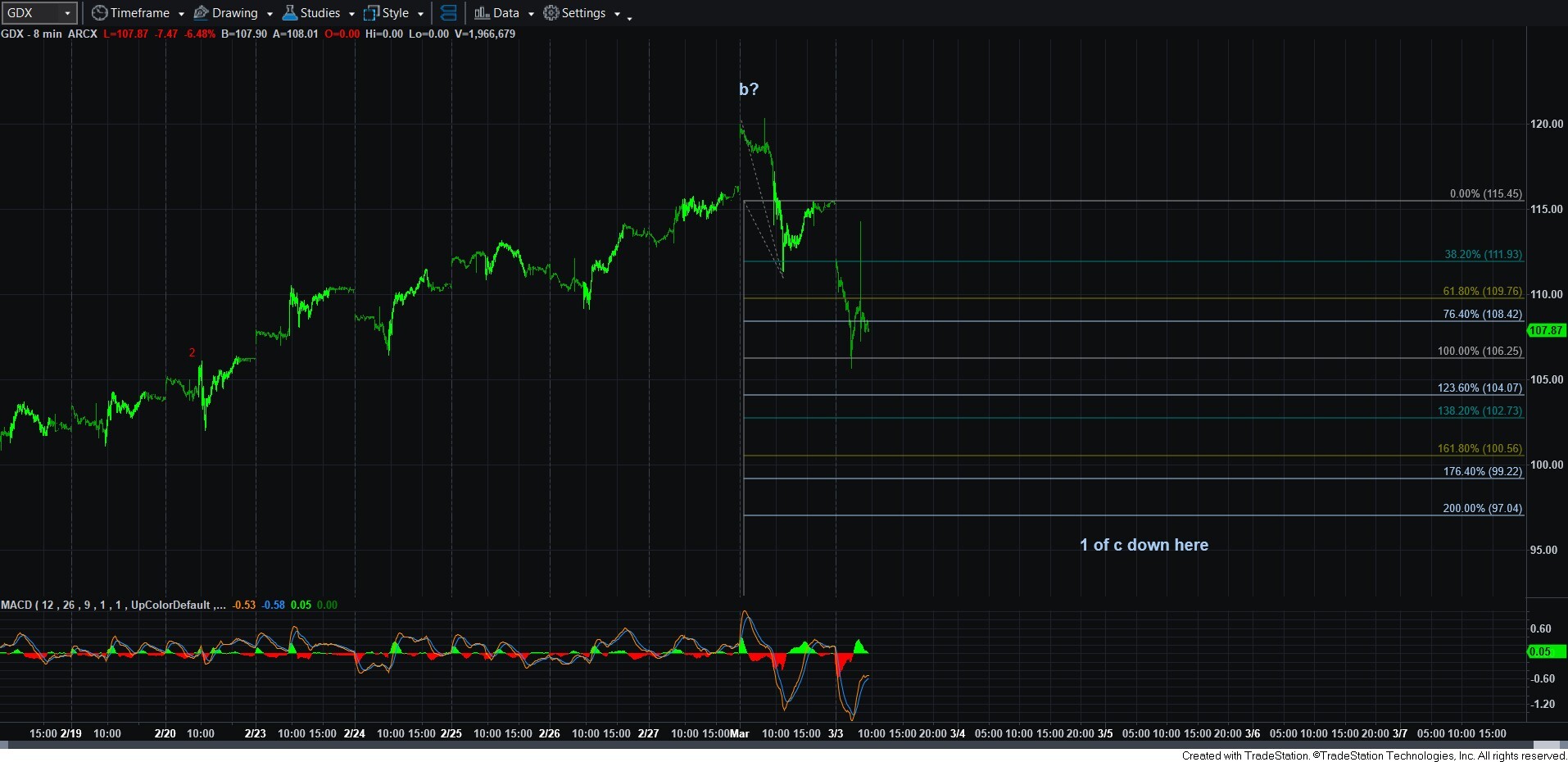Click the Settings gear icon
Screen dimensions: 1568x762
551,13
